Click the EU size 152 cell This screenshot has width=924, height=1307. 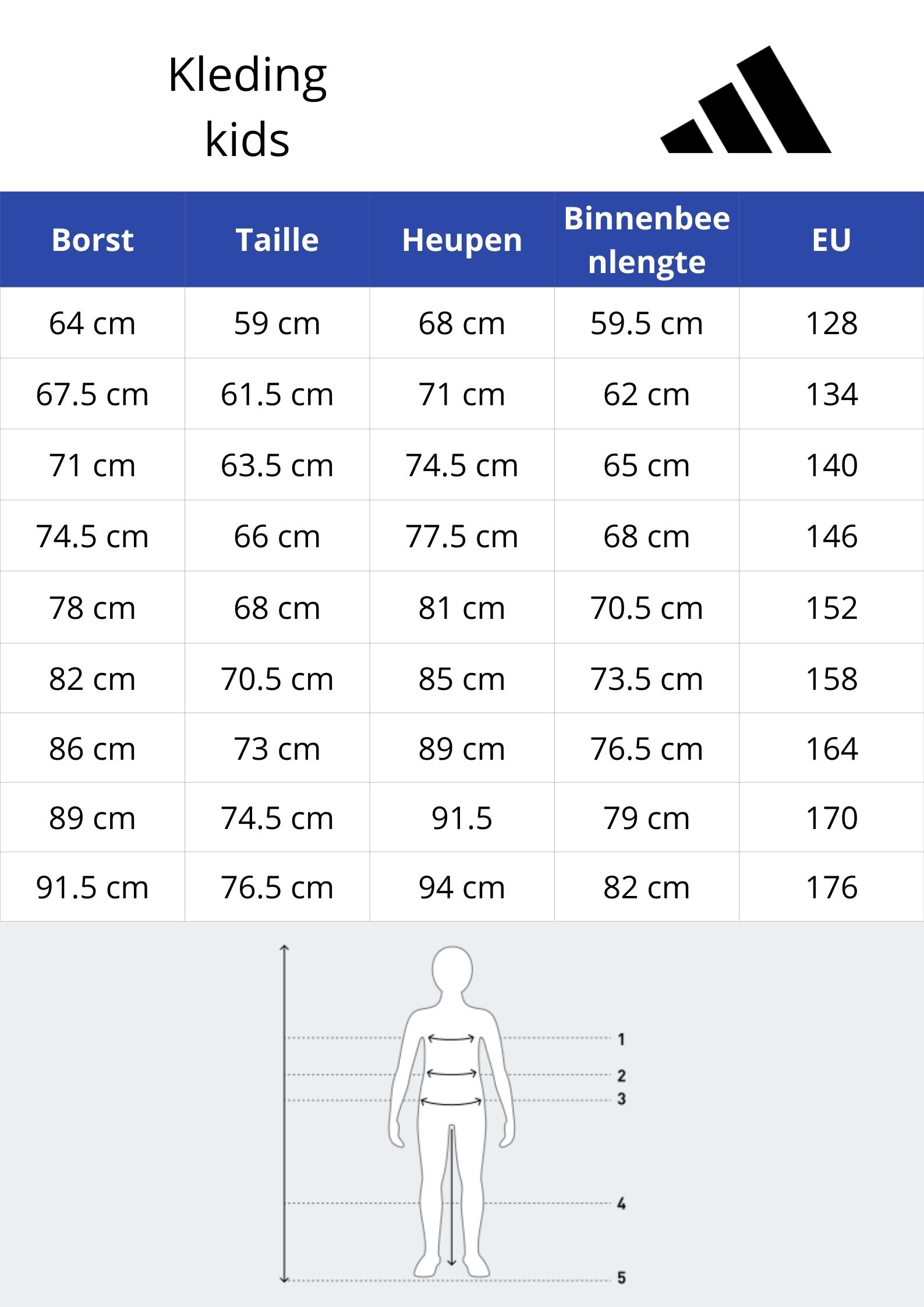click(831, 608)
